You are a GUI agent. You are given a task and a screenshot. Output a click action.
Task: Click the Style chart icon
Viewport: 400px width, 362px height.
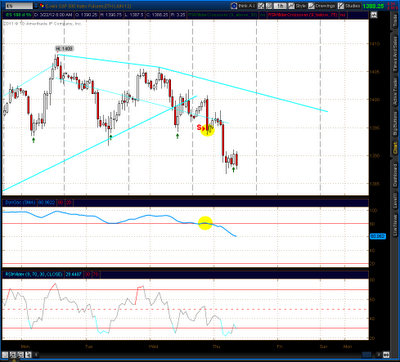click(x=292, y=6)
